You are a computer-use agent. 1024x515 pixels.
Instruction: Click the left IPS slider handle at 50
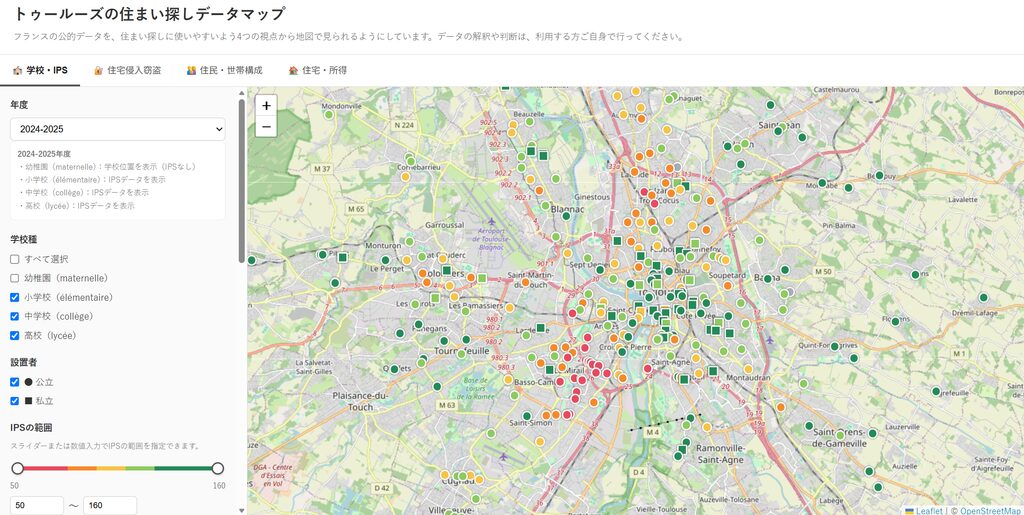point(18,468)
